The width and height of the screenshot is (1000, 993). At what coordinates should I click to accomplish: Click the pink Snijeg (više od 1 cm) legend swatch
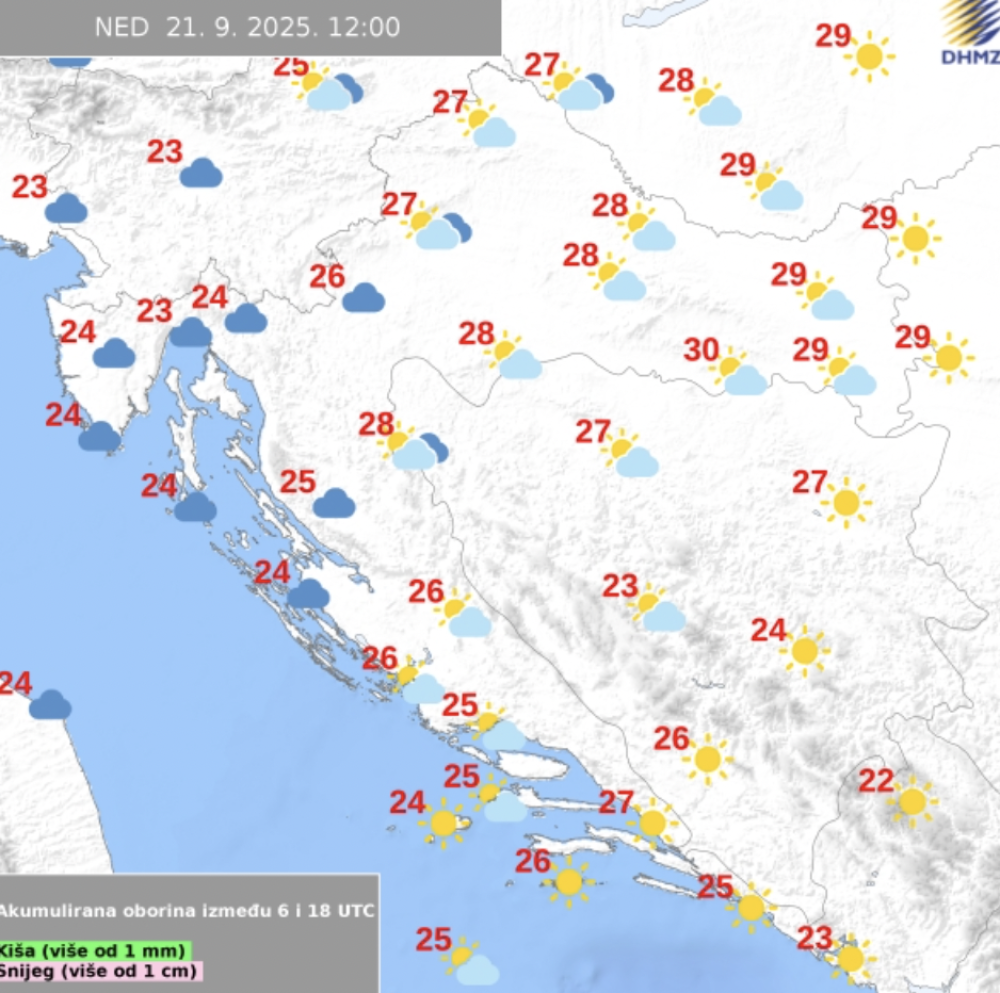coord(100,971)
